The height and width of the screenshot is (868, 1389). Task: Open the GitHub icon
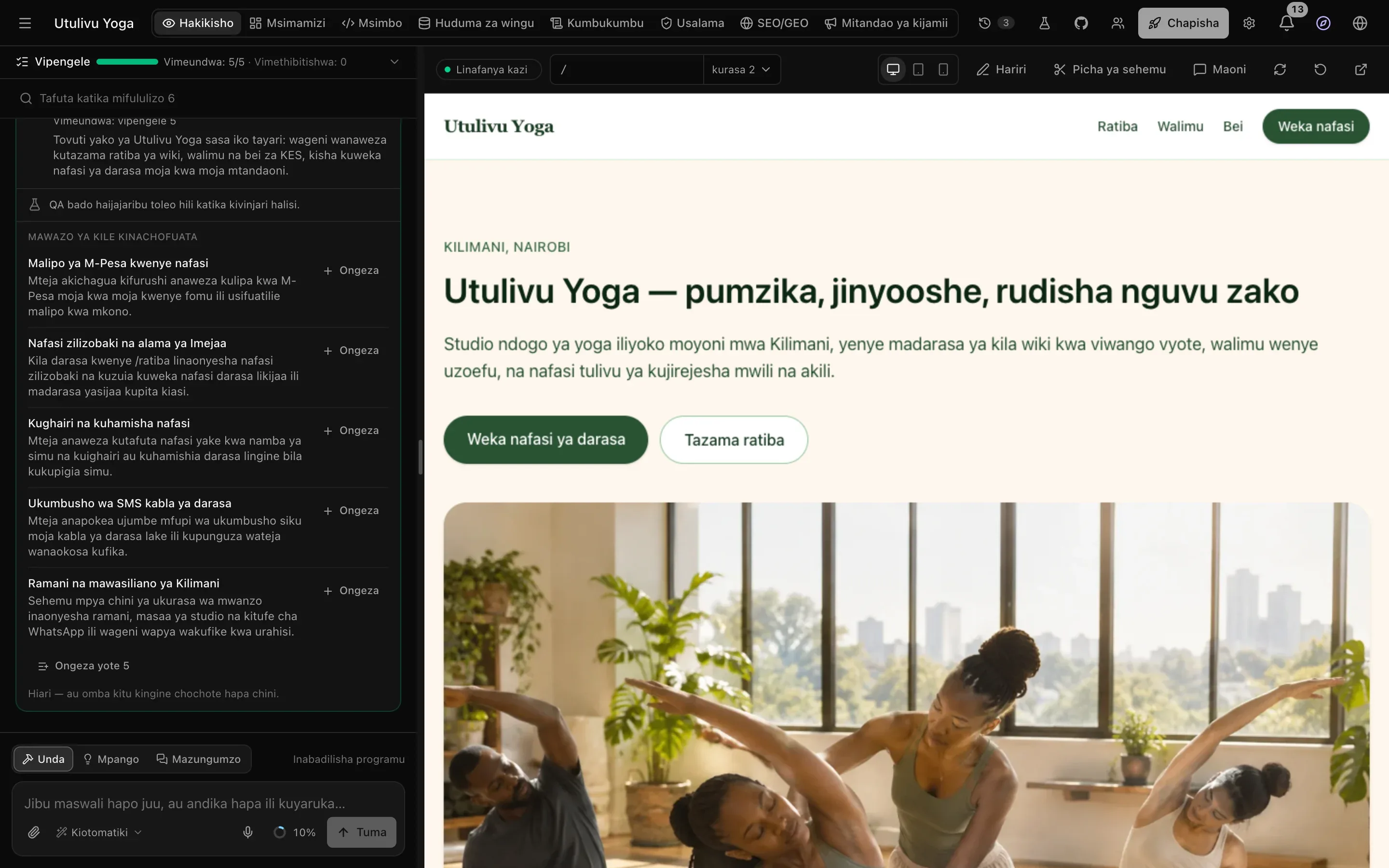click(x=1081, y=23)
